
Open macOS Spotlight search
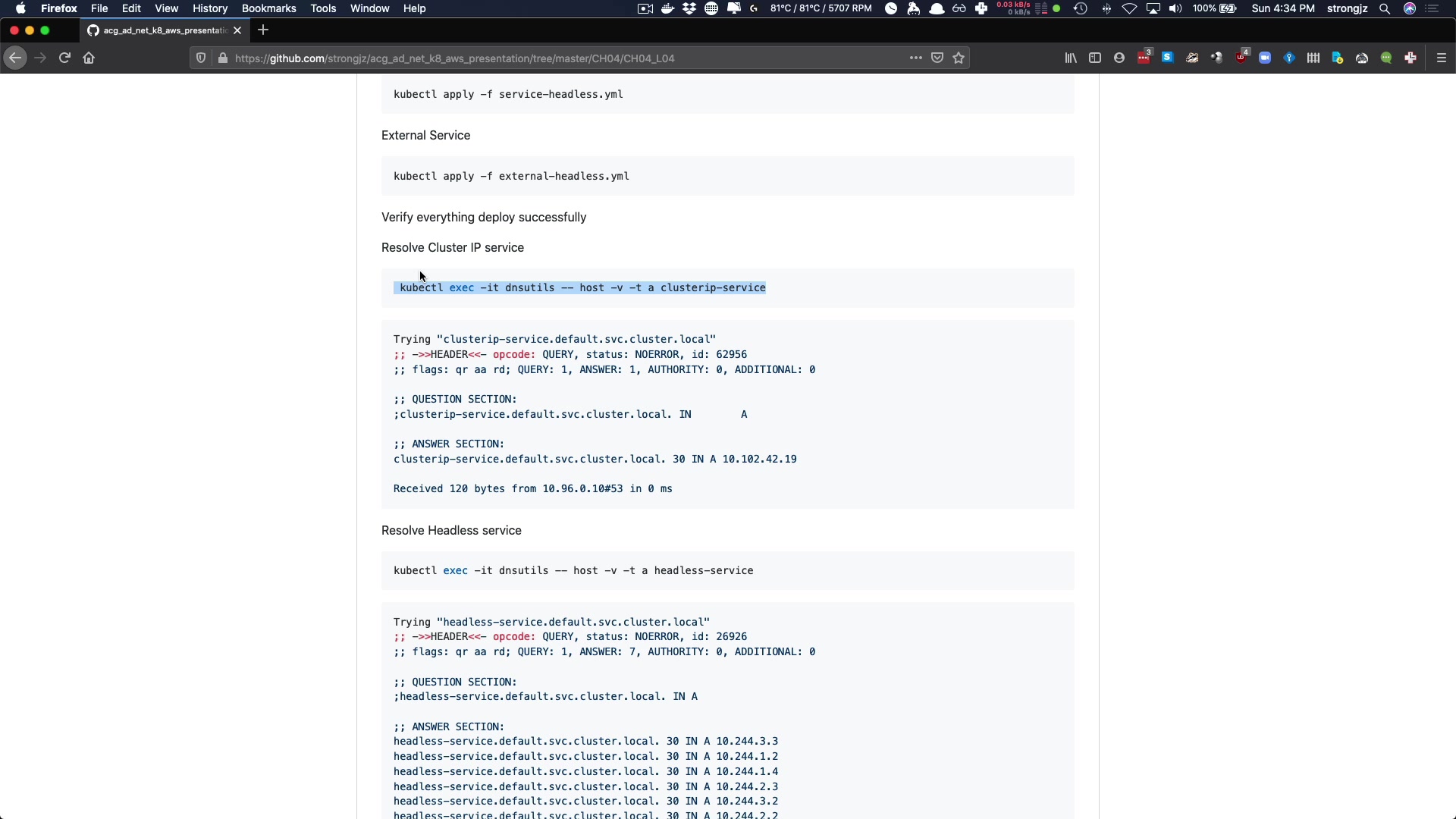(1385, 8)
